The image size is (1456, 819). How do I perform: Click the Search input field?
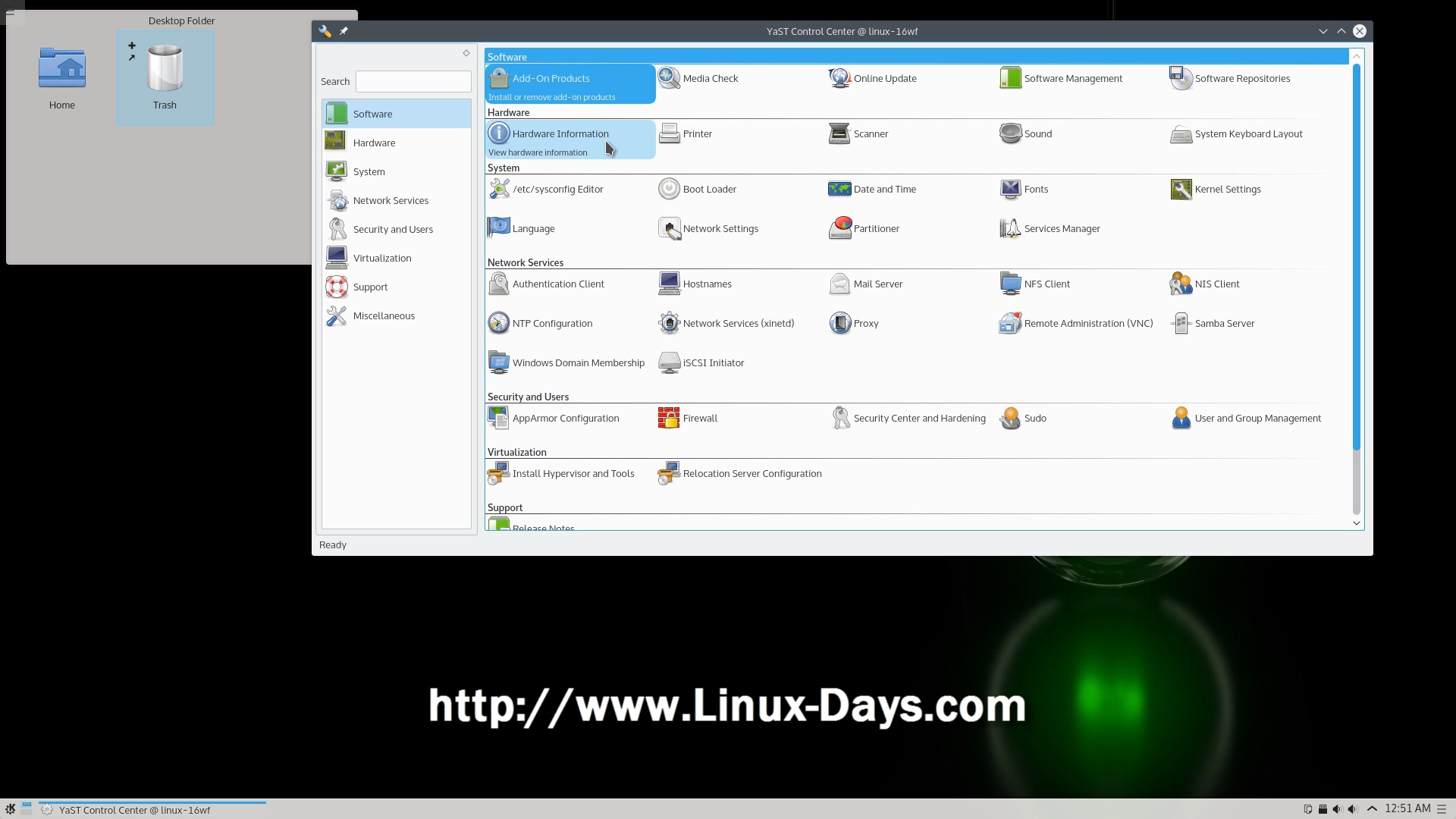coord(413,81)
